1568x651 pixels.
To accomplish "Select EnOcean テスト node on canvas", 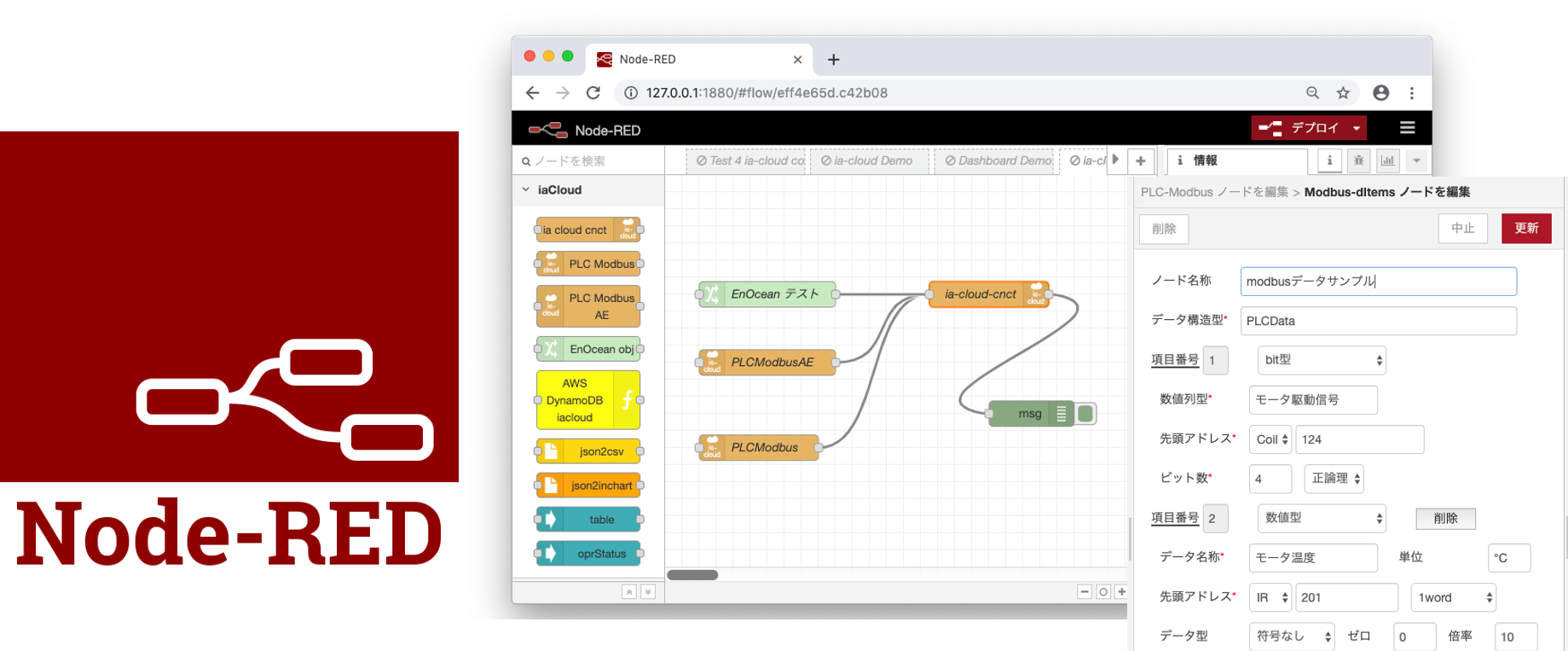I will (767, 294).
